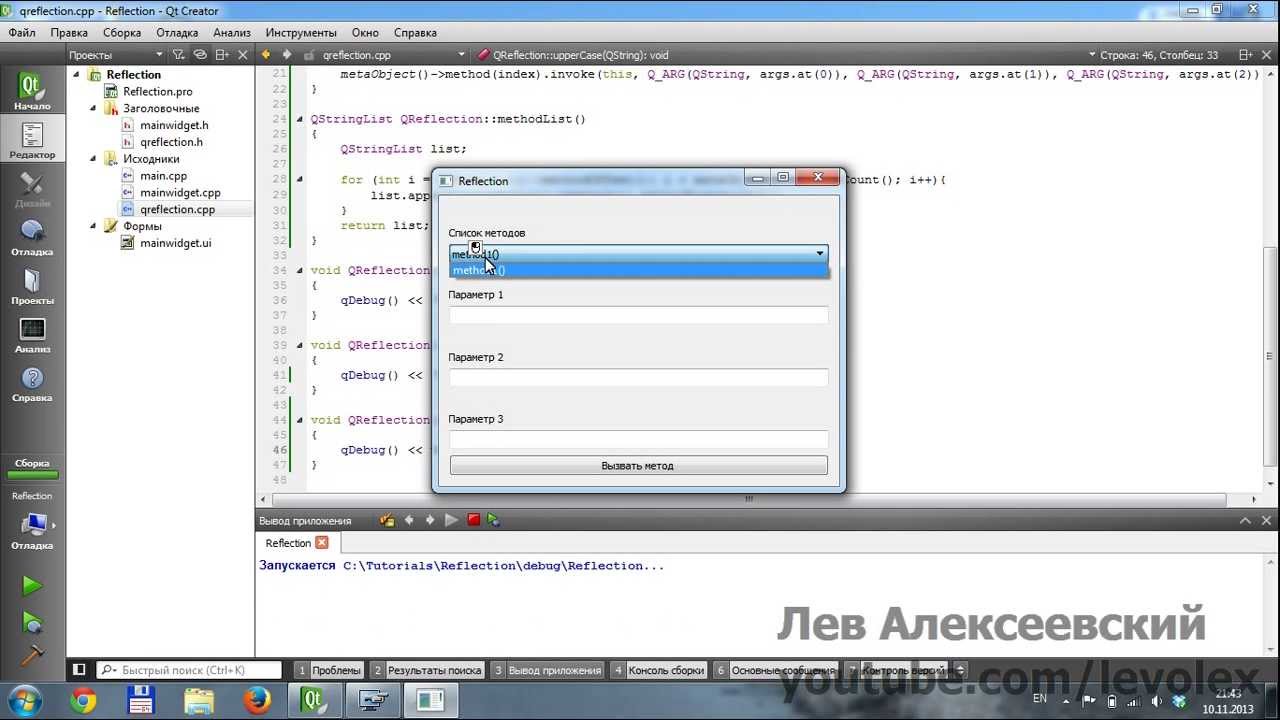Click the Параметр 3 input field
This screenshot has width=1280, height=720.
coord(638,439)
